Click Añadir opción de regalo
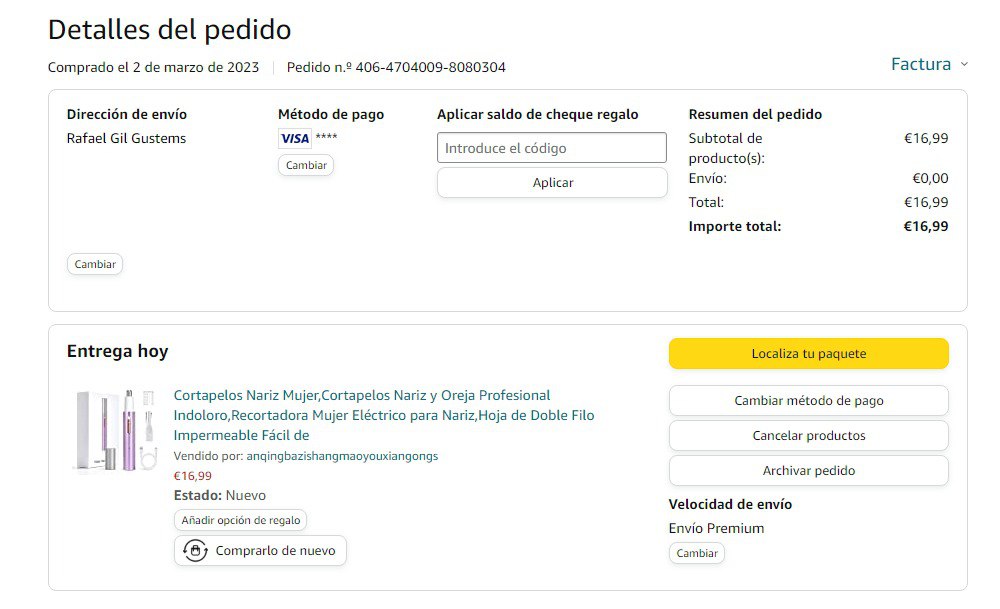Image resolution: width=1000 pixels, height=609 pixels. pyautogui.click(x=240, y=520)
